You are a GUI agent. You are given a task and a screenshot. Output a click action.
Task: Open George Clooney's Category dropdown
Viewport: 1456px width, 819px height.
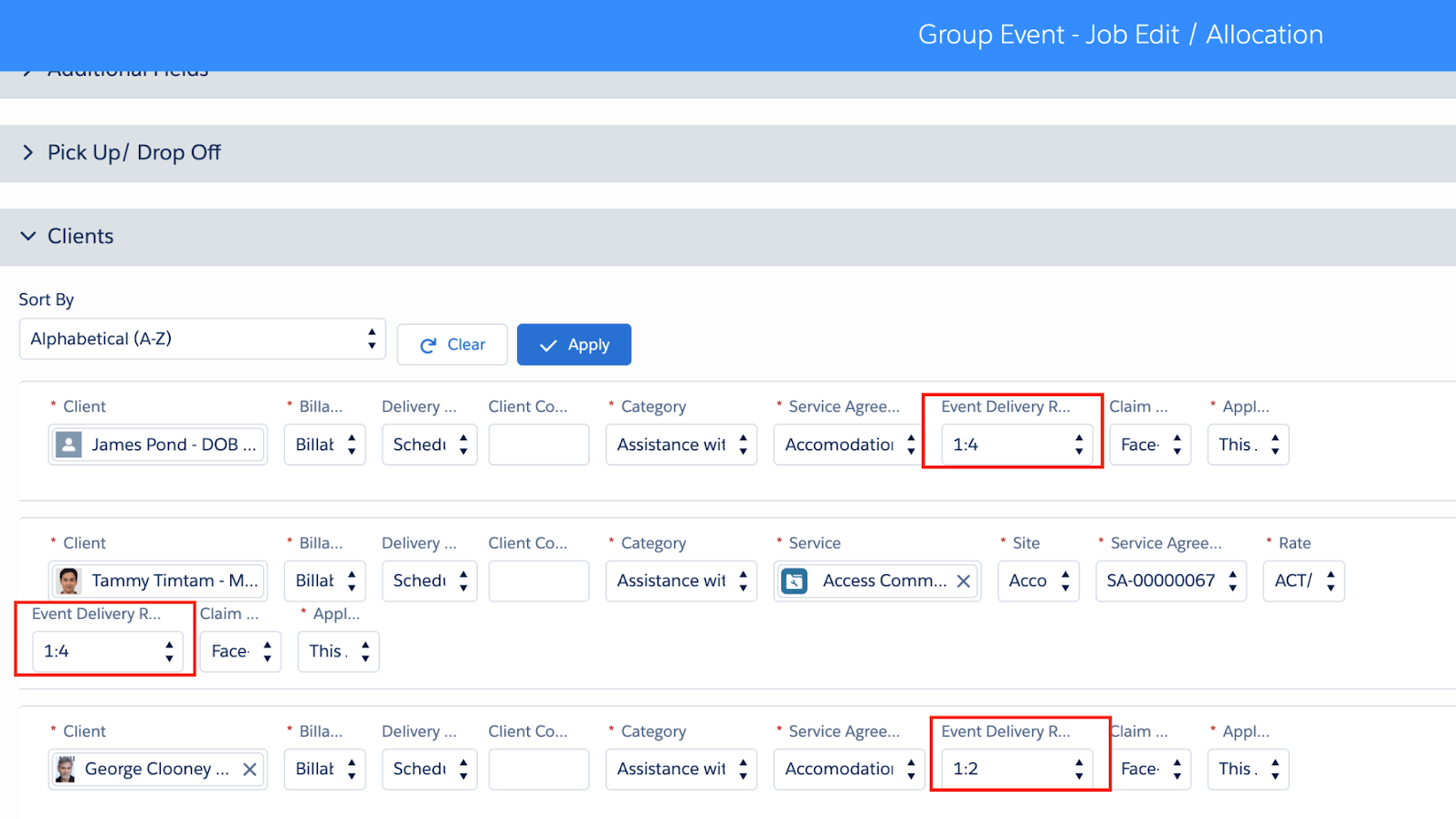pyautogui.click(x=681, y=769)
